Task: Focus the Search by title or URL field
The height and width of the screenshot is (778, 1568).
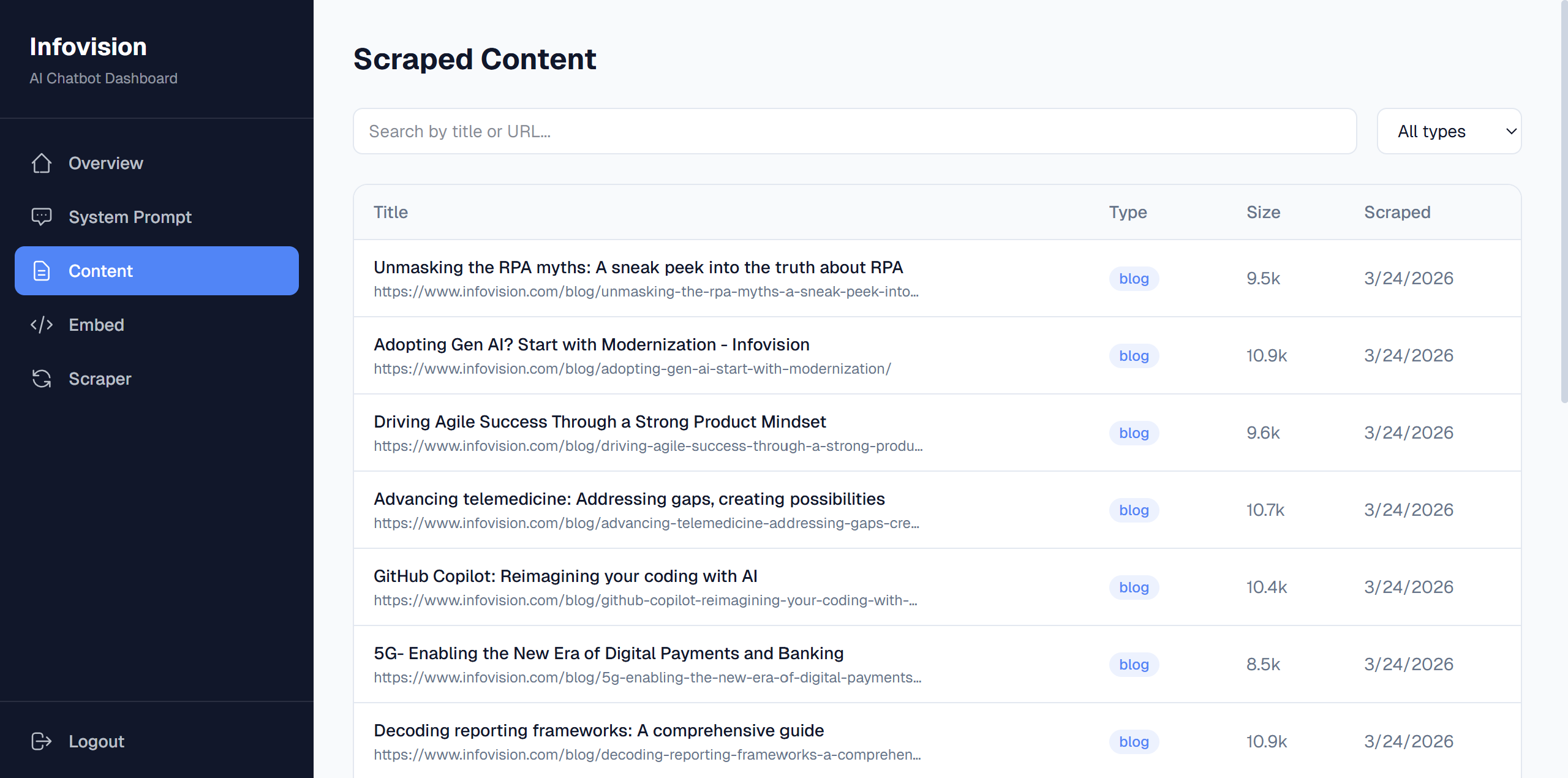Action: coord(854,131)
